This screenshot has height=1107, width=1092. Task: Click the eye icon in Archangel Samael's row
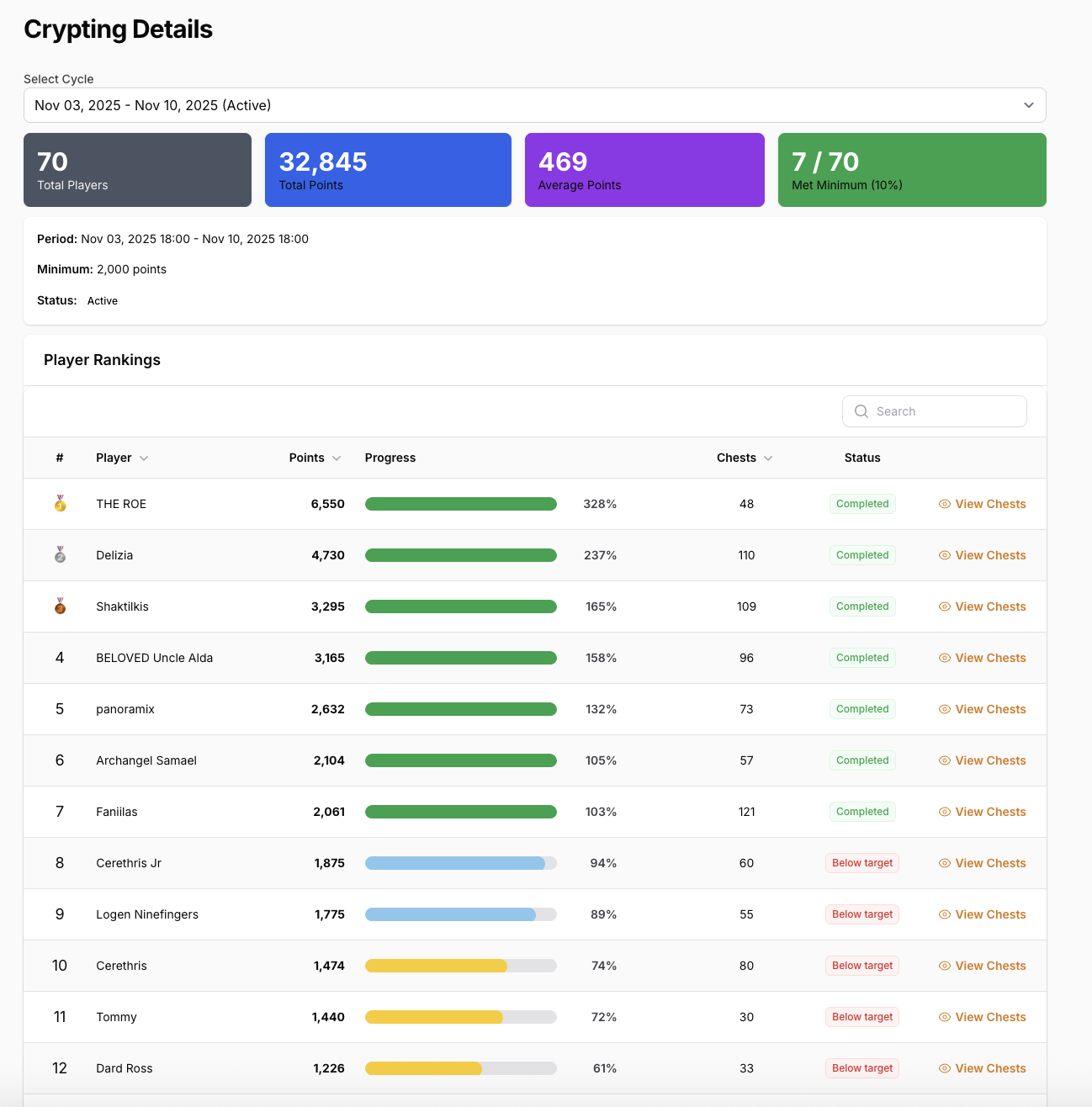pos(945,760)
